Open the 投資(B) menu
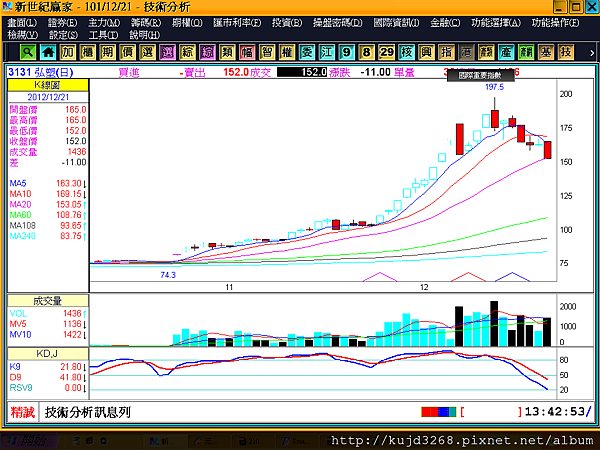The height and width of the screenshot is (450, 600). (287, 23)
